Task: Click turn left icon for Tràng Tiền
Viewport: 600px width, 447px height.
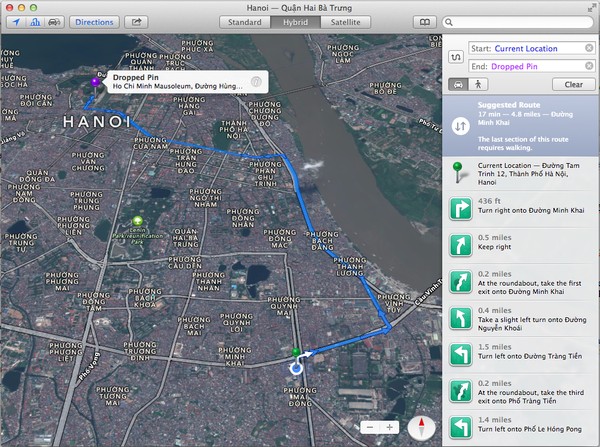Action: (460, 355)
